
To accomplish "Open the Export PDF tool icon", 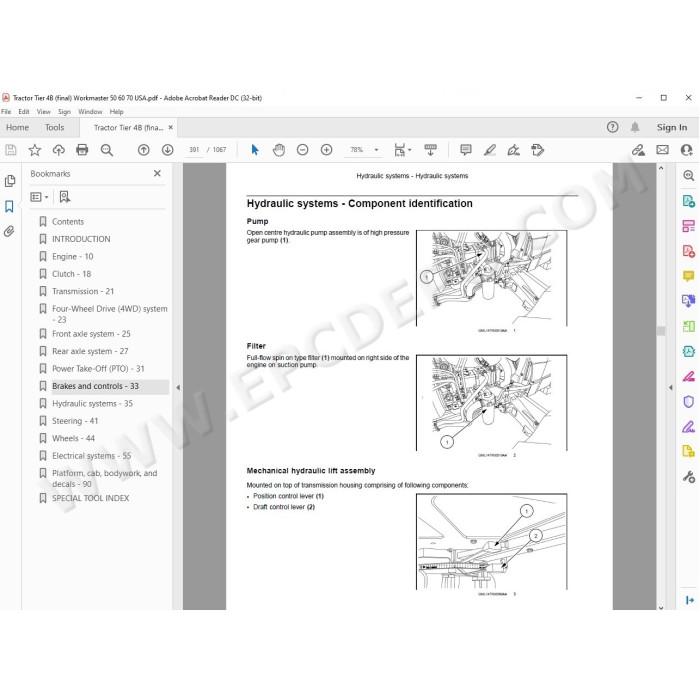I will pos(688,201).
